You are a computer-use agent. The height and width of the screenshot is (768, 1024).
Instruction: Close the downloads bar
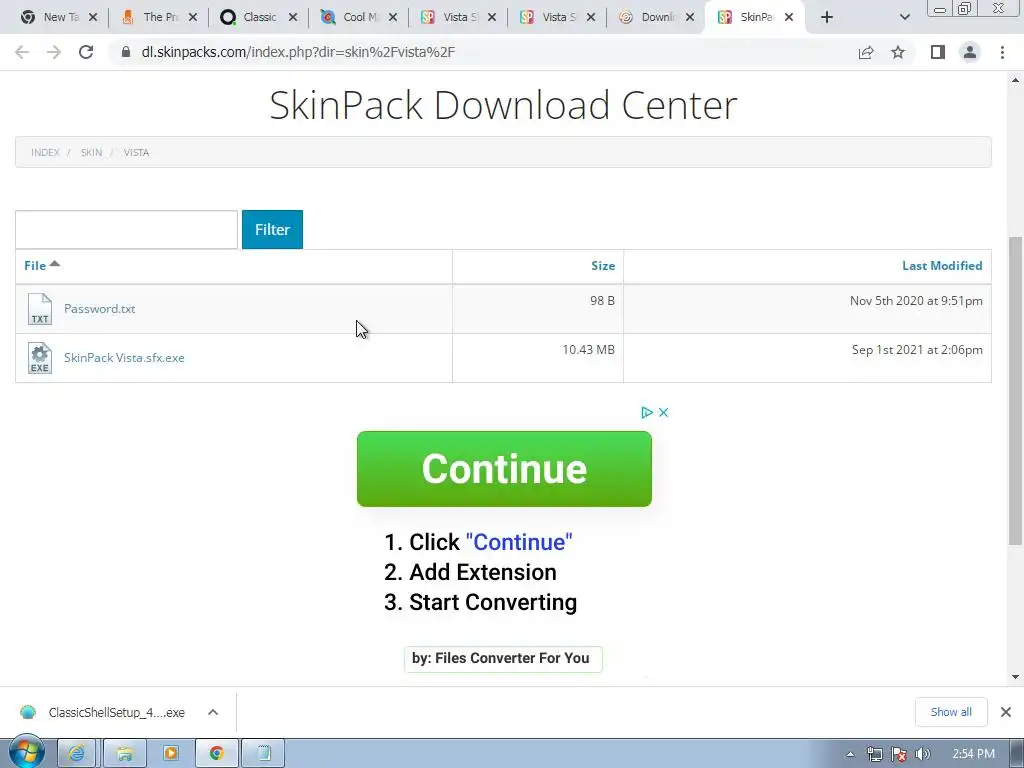coord(1006,712)
